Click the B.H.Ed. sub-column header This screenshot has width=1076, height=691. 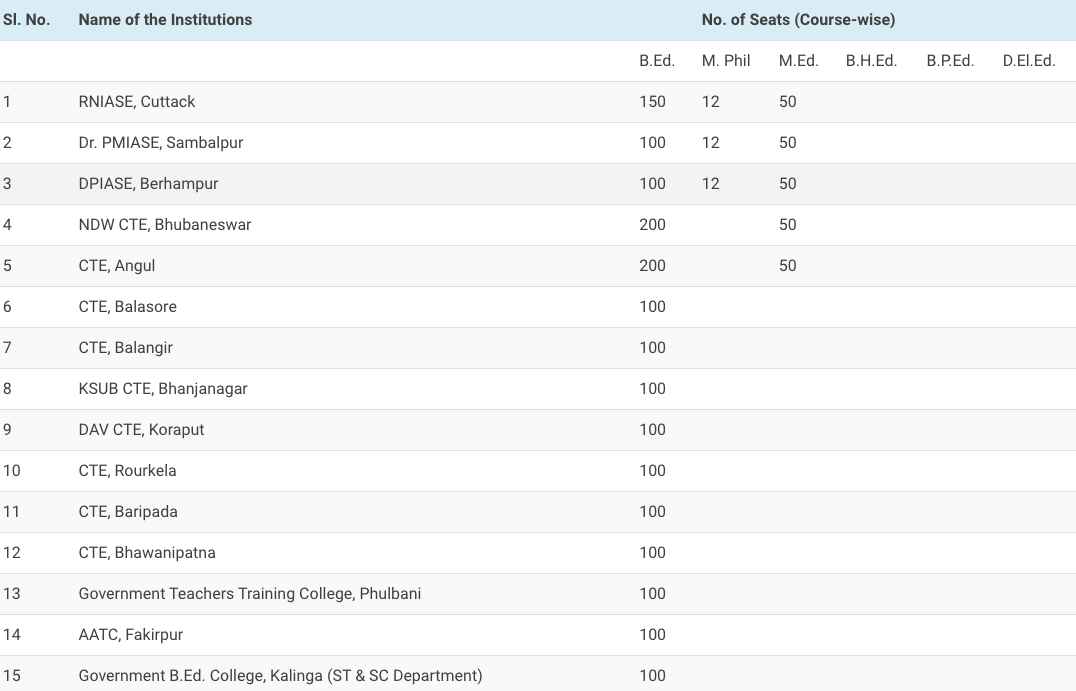[871, 61]
